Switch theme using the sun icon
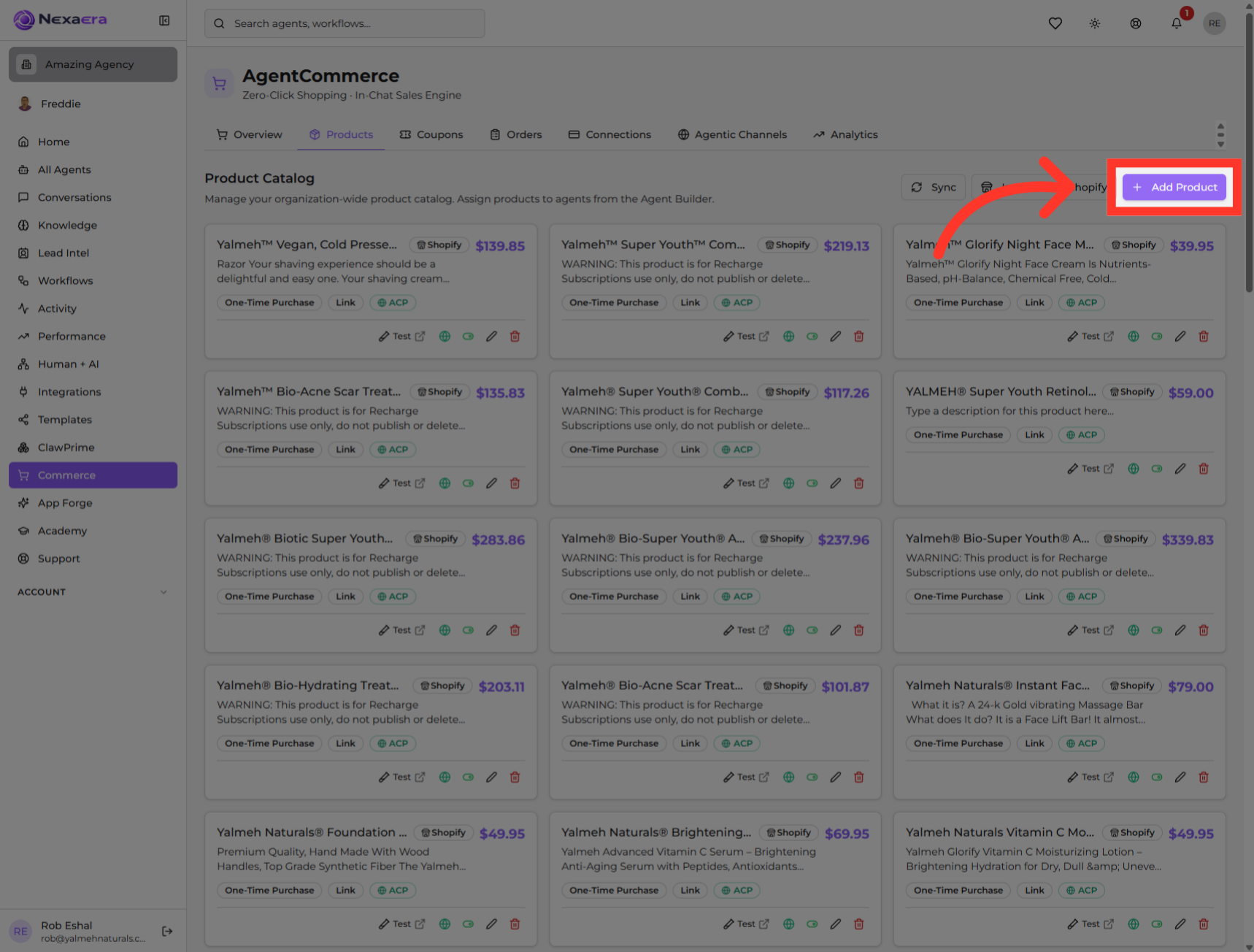This screenshot has width=1254, height=952. click(x=1095, y=23)
